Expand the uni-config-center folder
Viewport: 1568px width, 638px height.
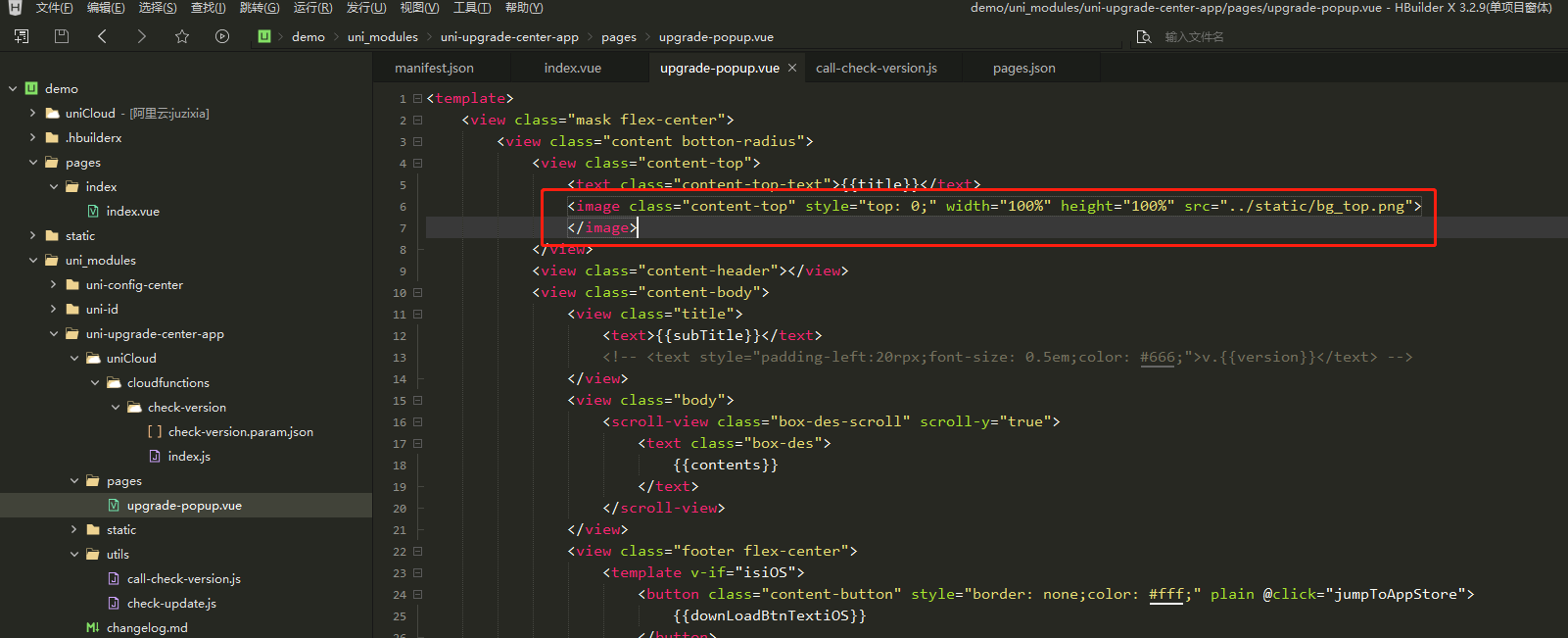[54, 285]
